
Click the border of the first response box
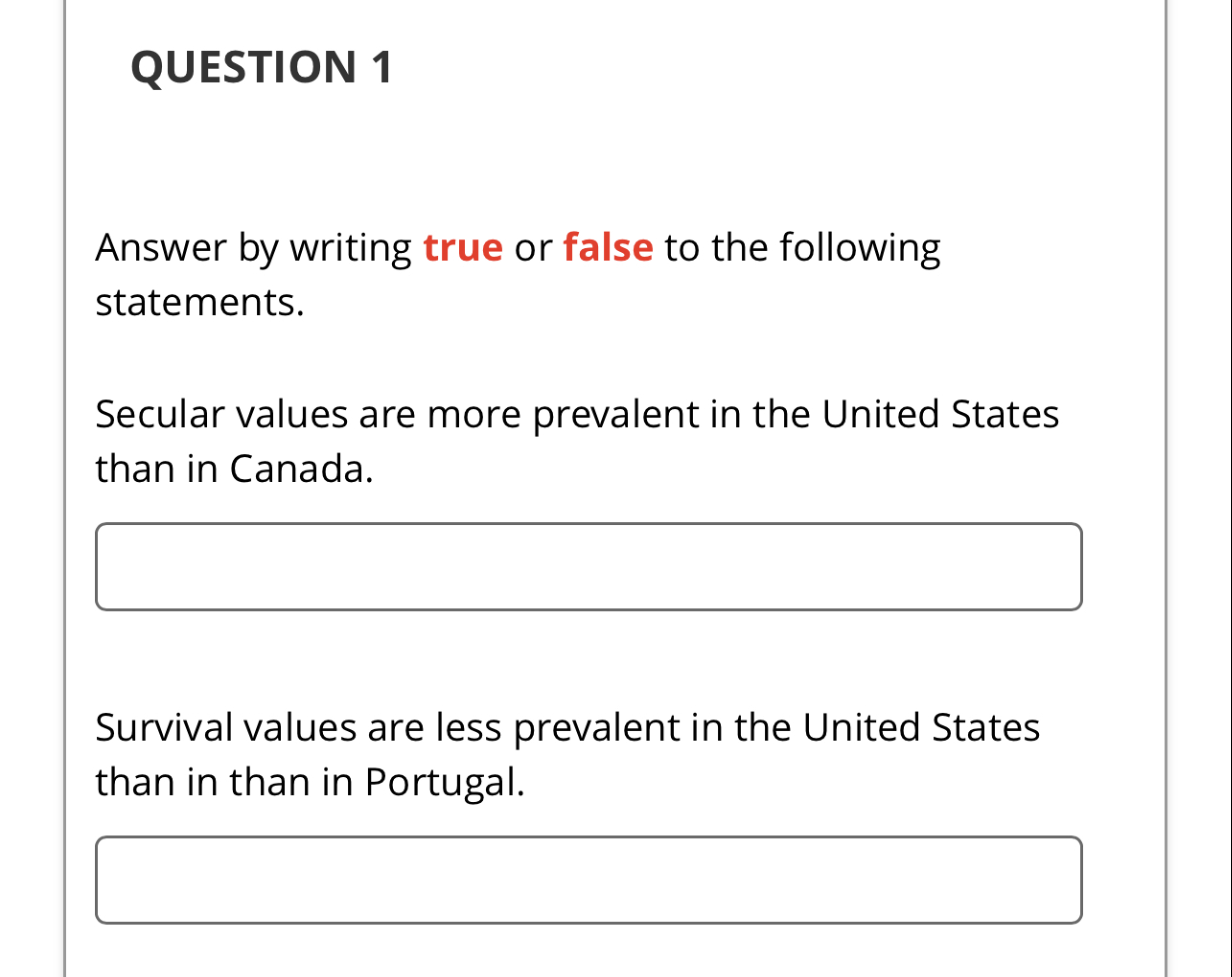coord(589,524)
